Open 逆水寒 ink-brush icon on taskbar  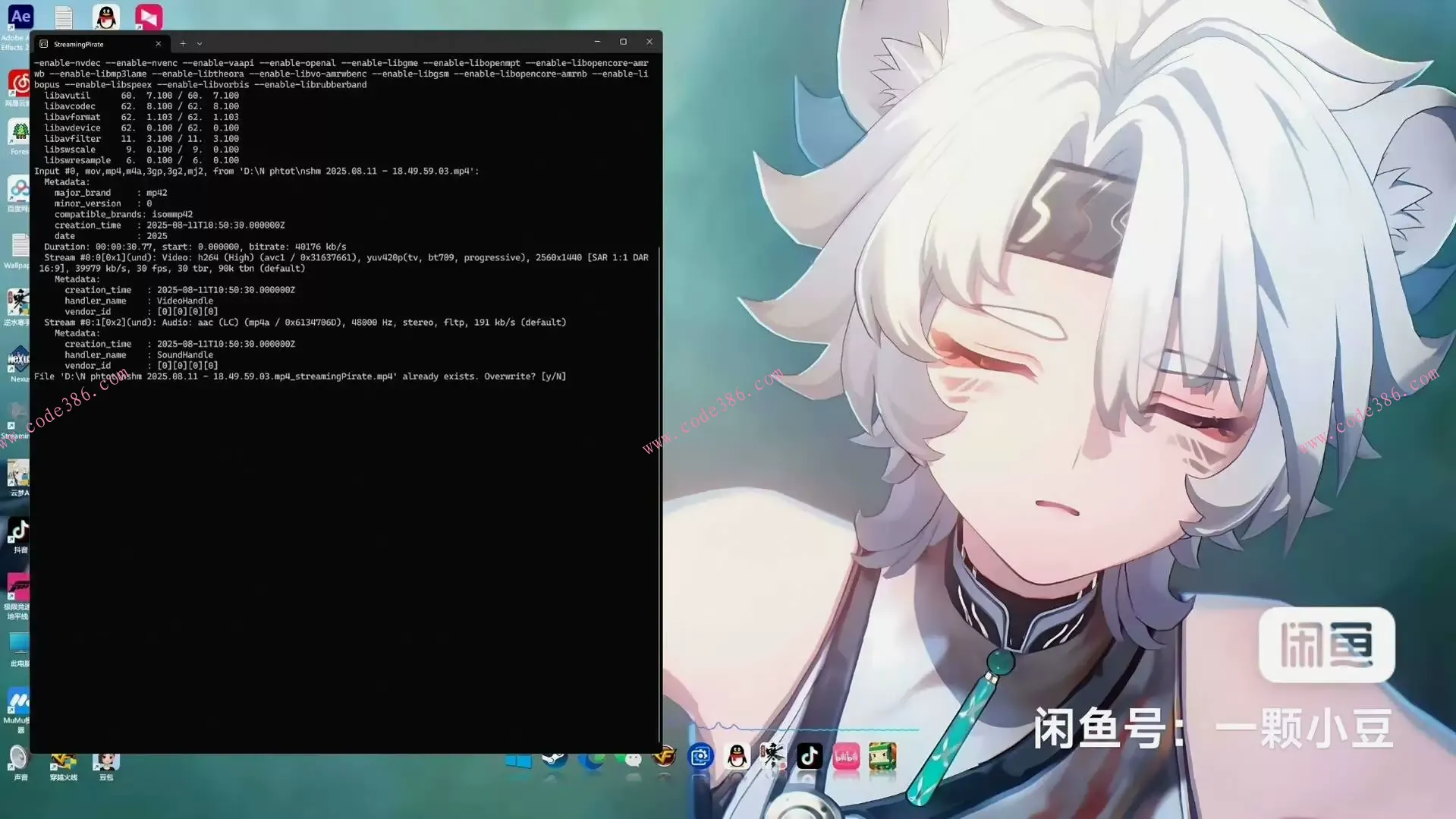773,756
